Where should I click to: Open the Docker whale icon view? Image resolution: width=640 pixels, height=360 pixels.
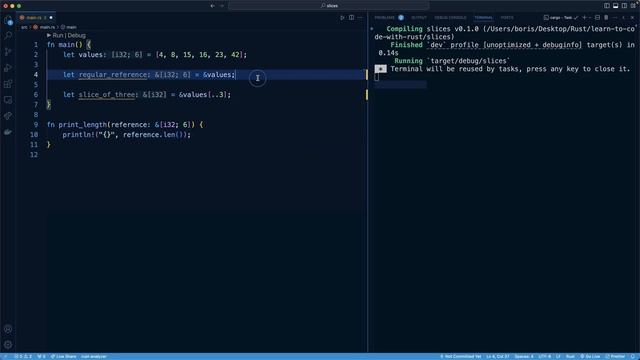[8, 132]
